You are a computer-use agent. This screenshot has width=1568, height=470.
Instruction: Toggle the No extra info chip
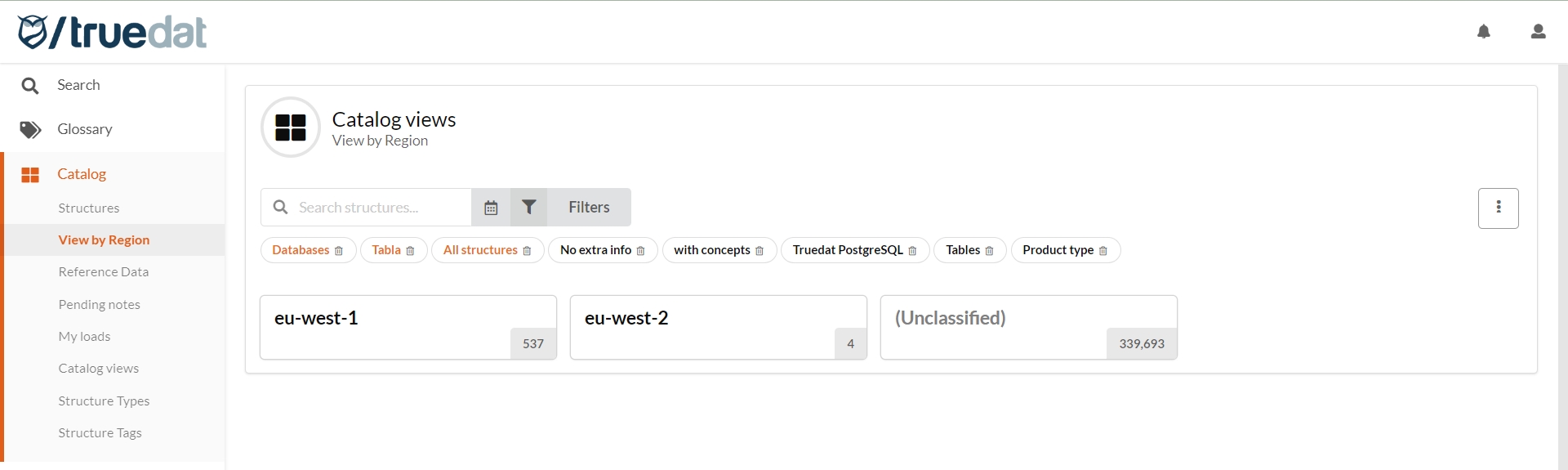pyautogui.click(x=595, y=250)
